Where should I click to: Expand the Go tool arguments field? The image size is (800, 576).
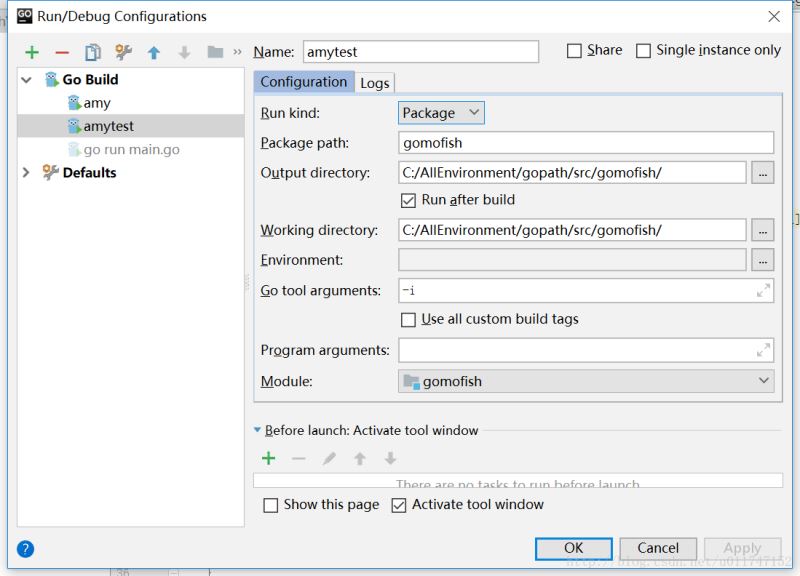click(x=764, y=291)
